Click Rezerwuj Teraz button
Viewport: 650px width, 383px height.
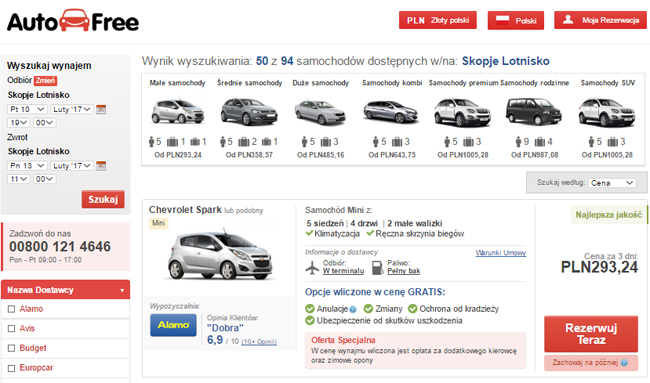click(x=591, y=334)
